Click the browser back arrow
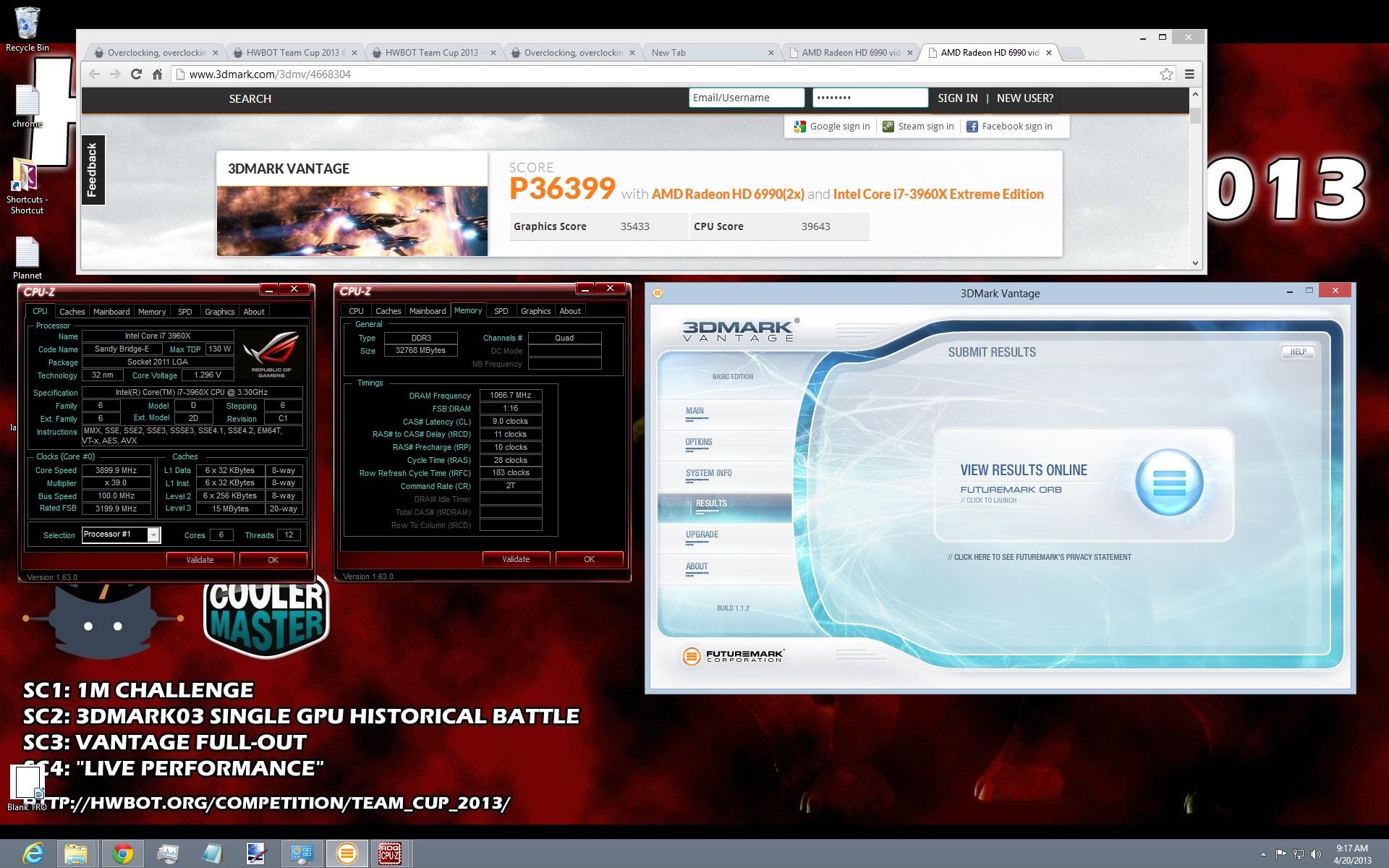1389x868 pixels. pos(94,74)
